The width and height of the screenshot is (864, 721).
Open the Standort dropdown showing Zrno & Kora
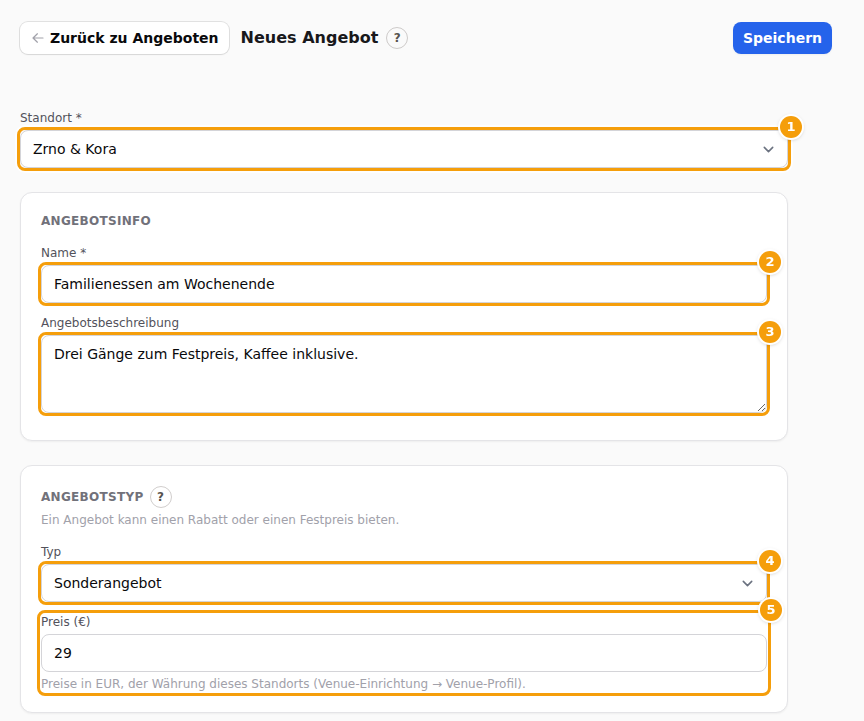coord(404,149)
